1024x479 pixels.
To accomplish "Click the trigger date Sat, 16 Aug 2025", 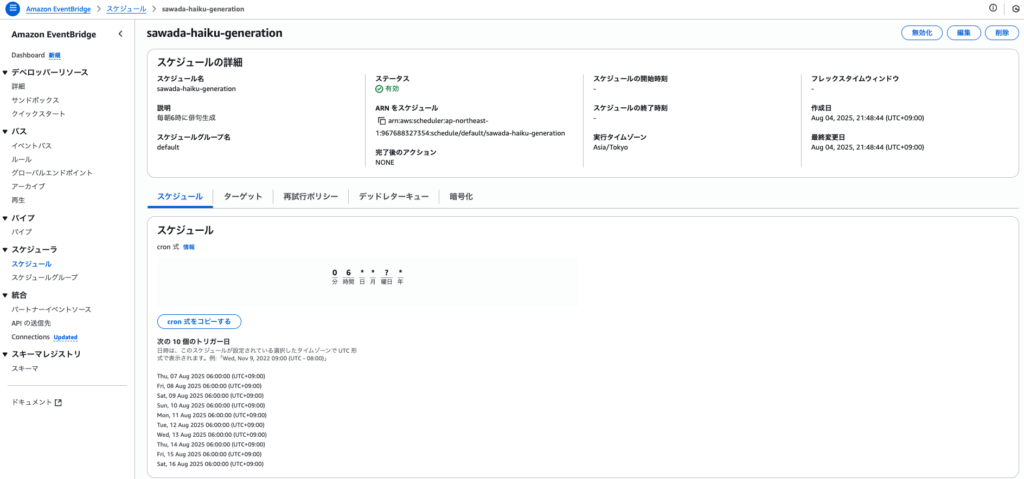I will point(210,465).
